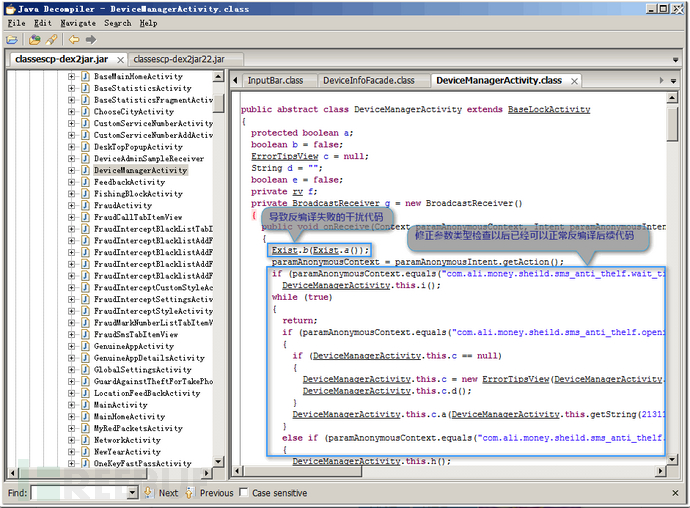Click the Open Type toolbar icon
Viewport: 690px width, 508px height.
33,40
